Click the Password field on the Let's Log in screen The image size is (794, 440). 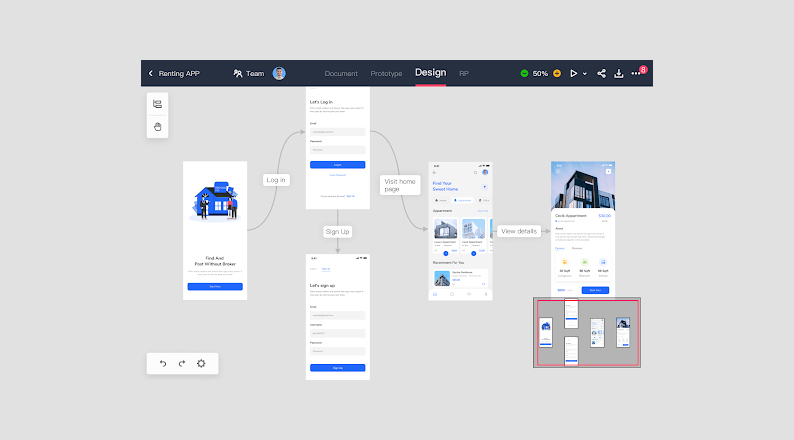[337, 149]
